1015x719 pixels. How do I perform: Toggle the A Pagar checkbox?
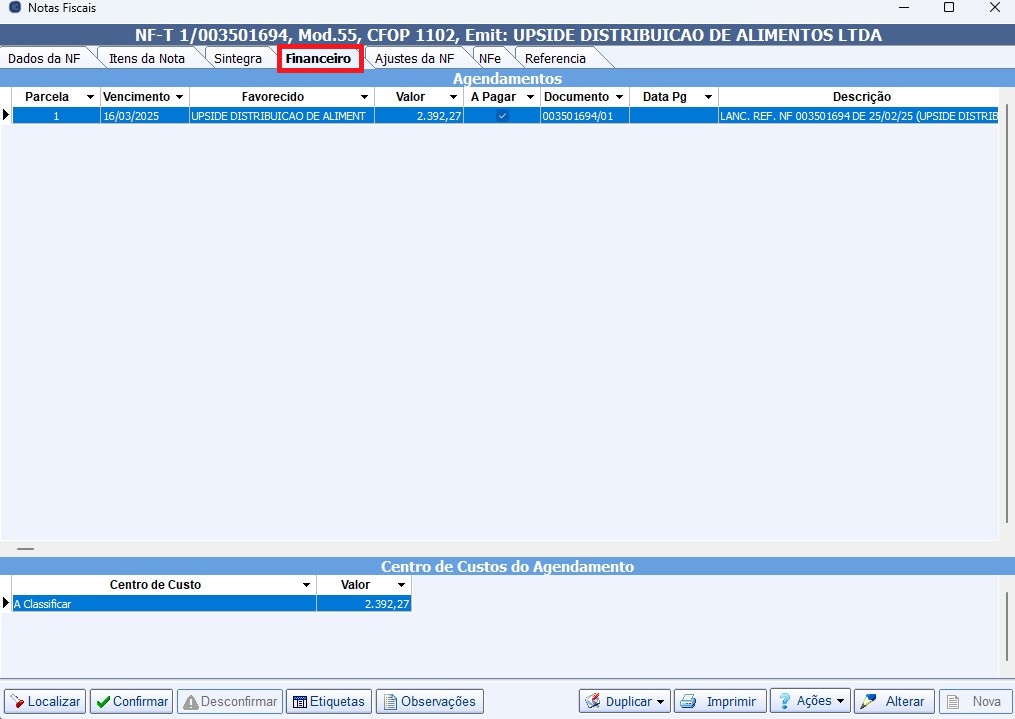[x=502, y=116]
